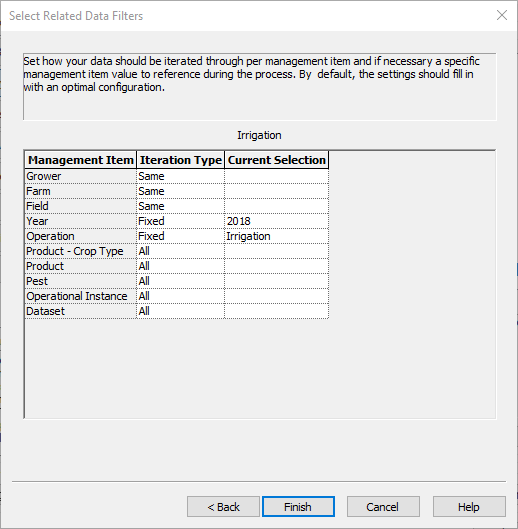Click the empty Dataset current selection cell
The width and height of the screenshot is (518, 529).
[276, 311]
